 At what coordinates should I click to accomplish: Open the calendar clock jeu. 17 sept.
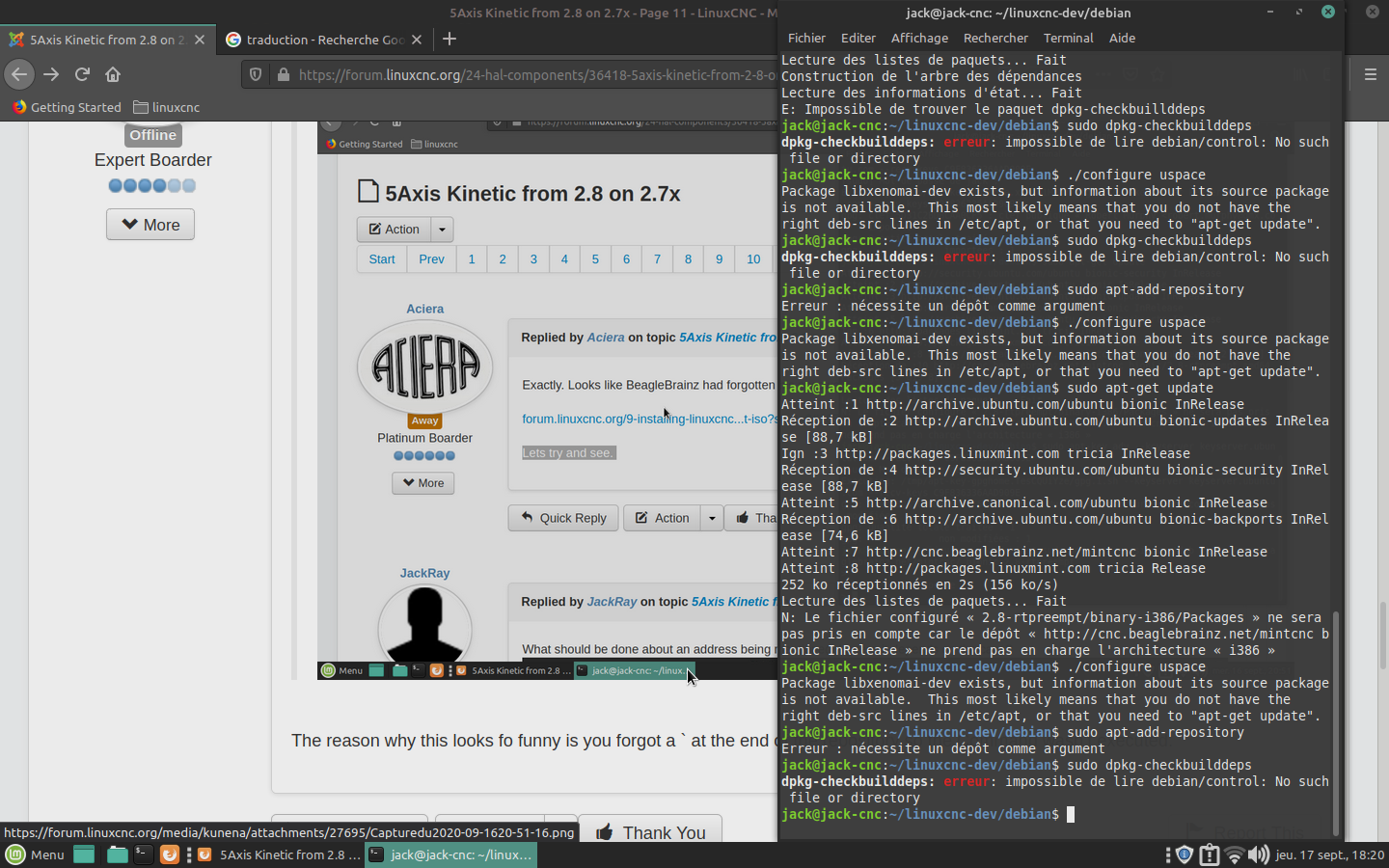tap(1330, 854)
